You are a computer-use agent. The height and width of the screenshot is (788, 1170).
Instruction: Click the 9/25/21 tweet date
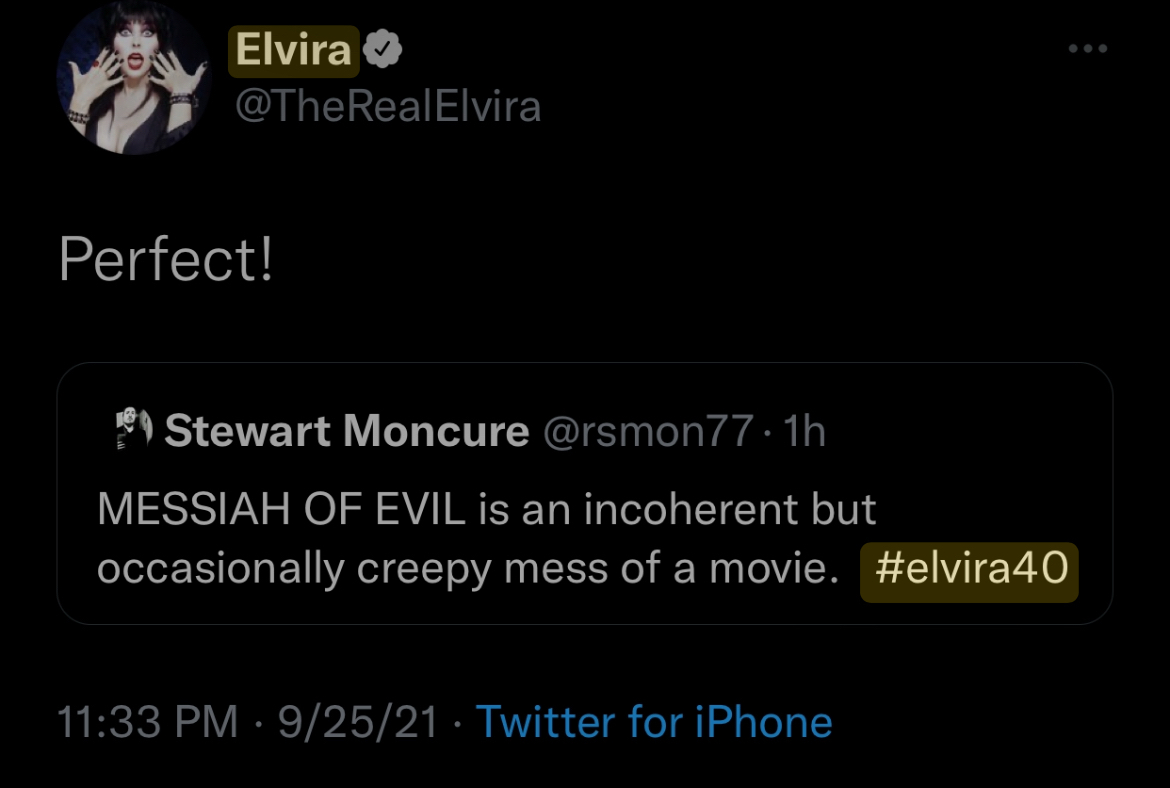(358, 722)
